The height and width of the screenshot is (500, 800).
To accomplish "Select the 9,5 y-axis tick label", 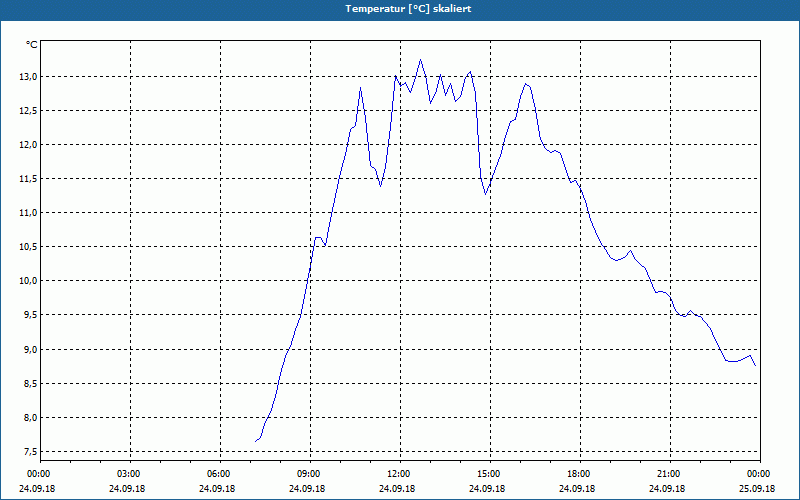I will (30, 315).
